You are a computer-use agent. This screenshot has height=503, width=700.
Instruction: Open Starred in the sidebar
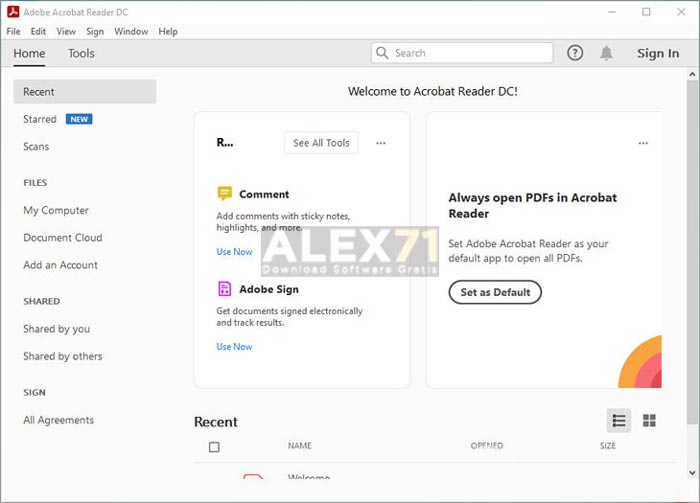click(40, 119)
